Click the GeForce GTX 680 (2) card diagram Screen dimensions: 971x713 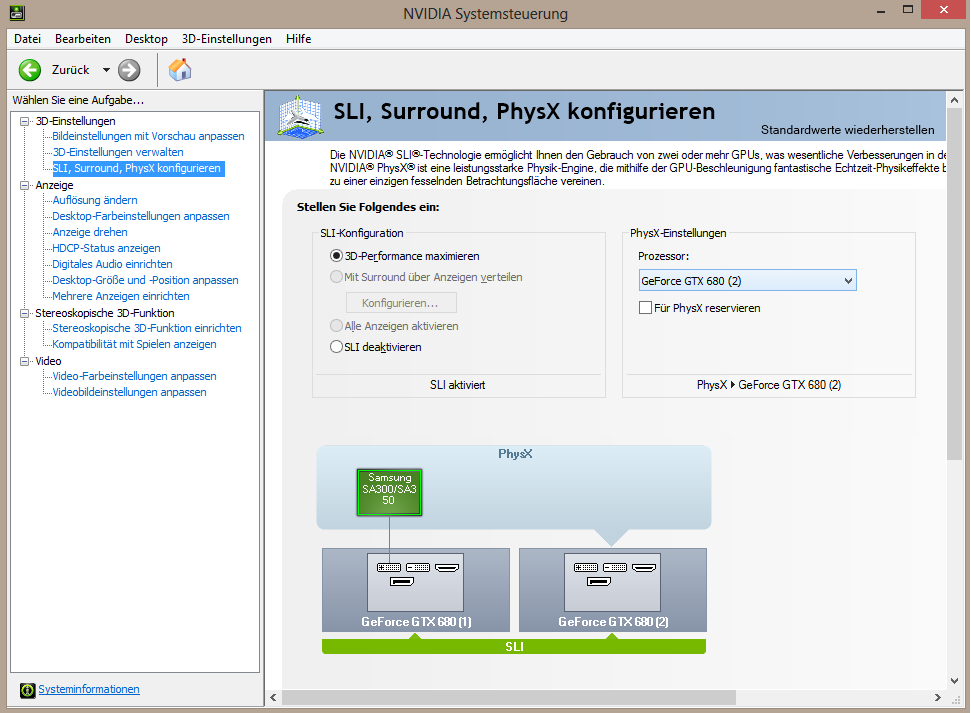click(x=612, y=590)
